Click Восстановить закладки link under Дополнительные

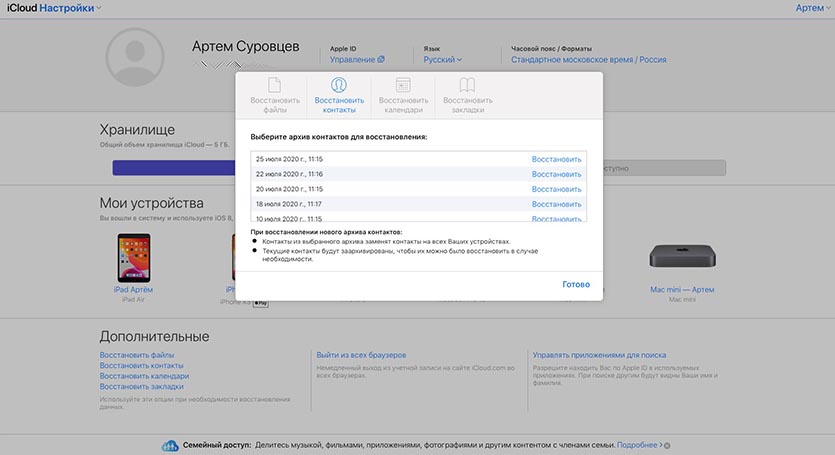pos(141,387)
